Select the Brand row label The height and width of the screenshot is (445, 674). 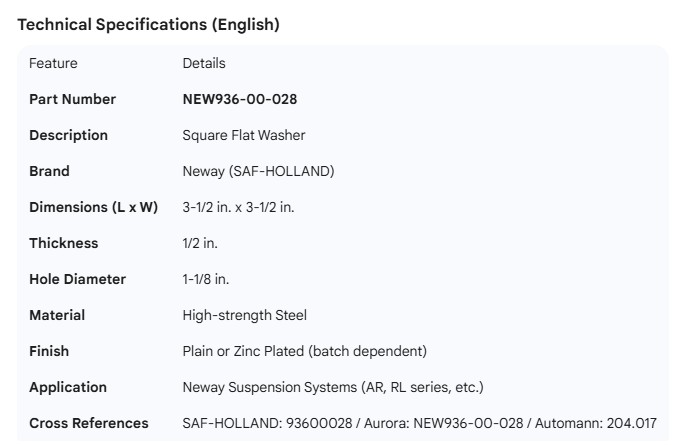(x=49, y=171)
